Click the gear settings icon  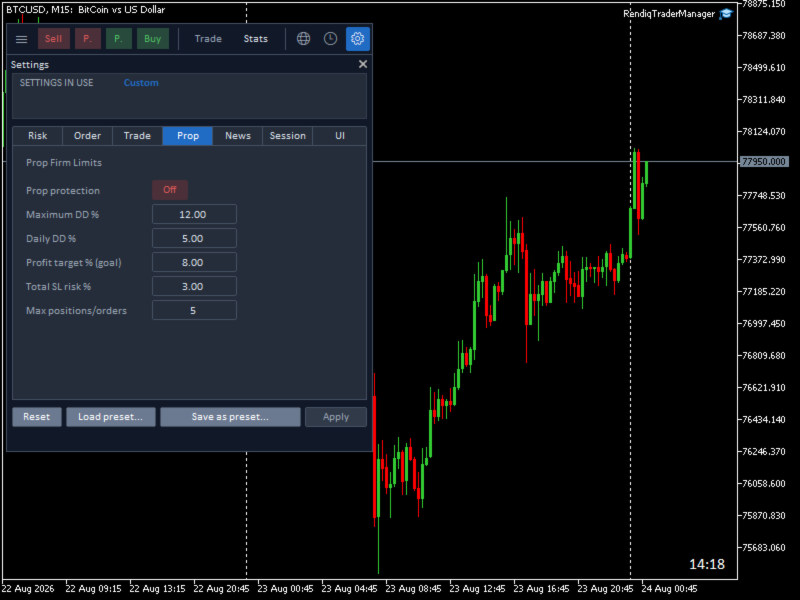pos(358,39)
